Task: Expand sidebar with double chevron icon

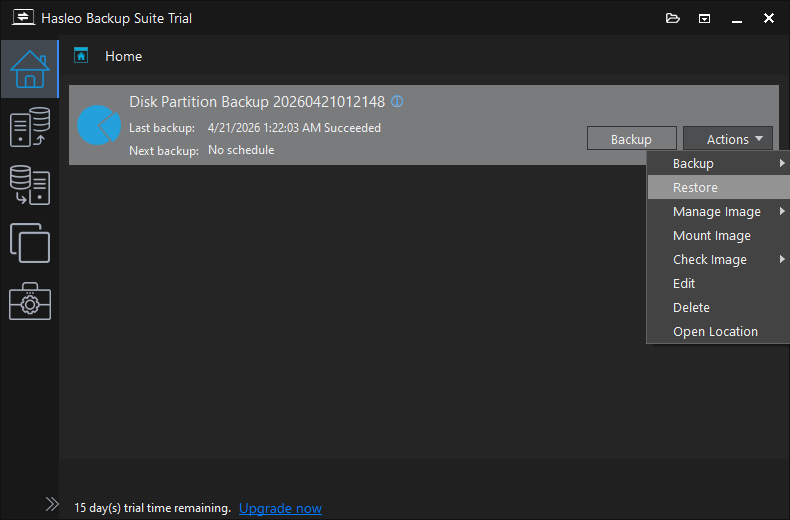Action: click(52, 504)
